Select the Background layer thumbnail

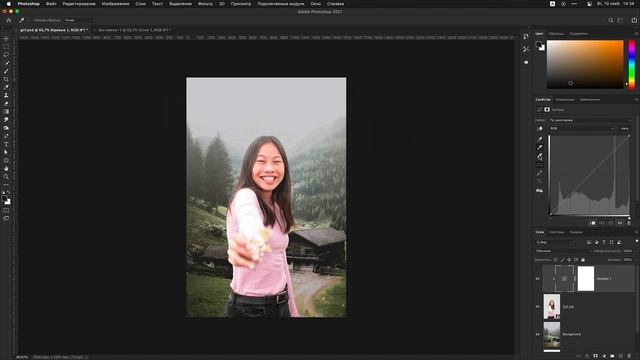point(552,334)
